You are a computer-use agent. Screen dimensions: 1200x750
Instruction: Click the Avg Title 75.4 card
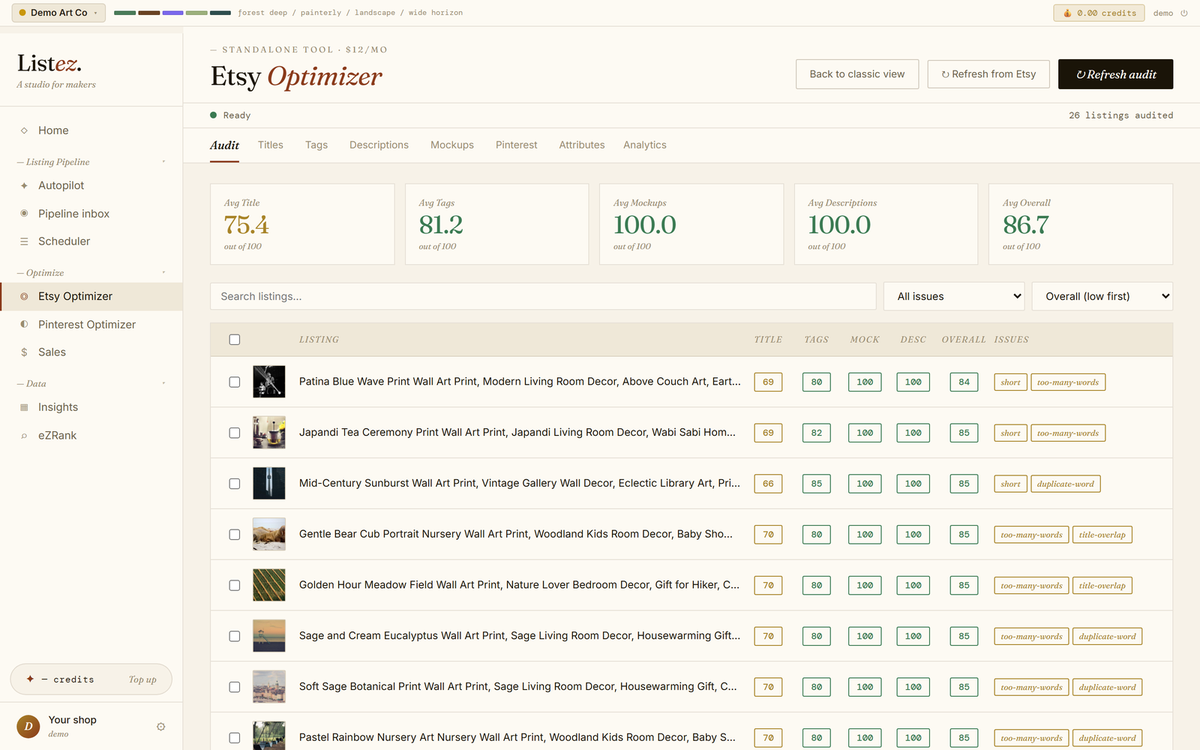coord(302,224)
